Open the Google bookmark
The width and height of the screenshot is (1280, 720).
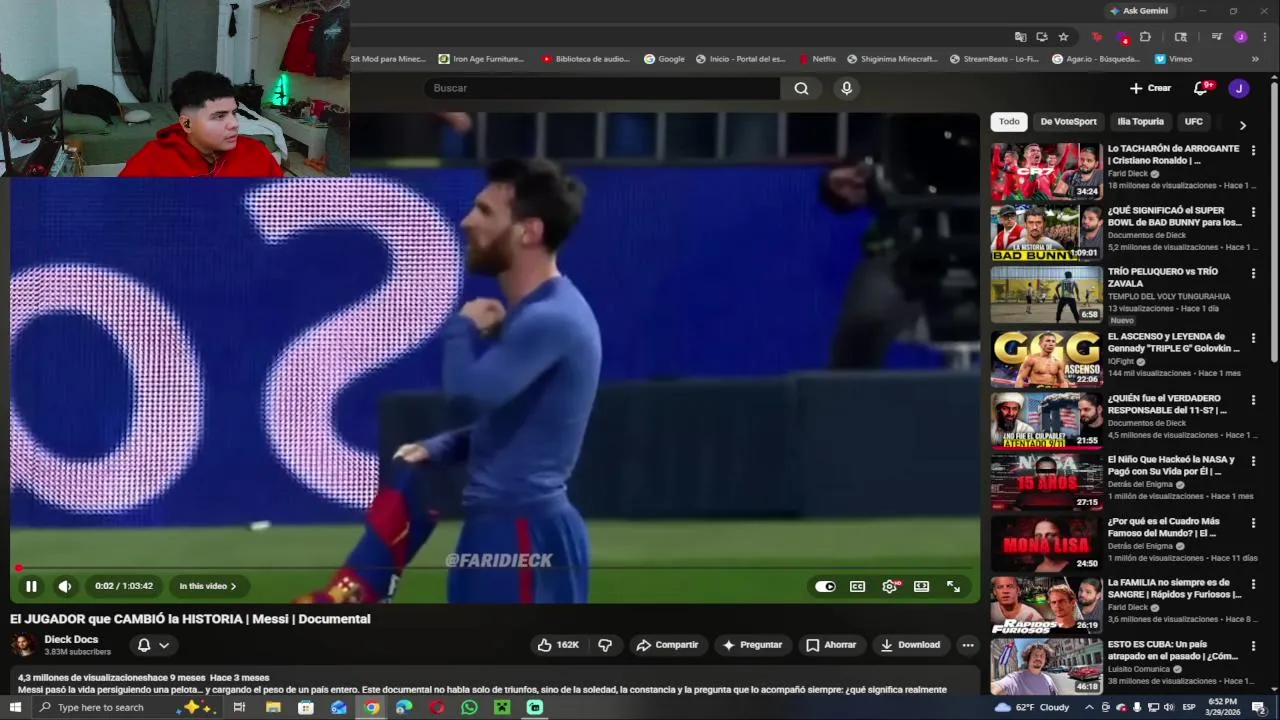tap(665, 59)
